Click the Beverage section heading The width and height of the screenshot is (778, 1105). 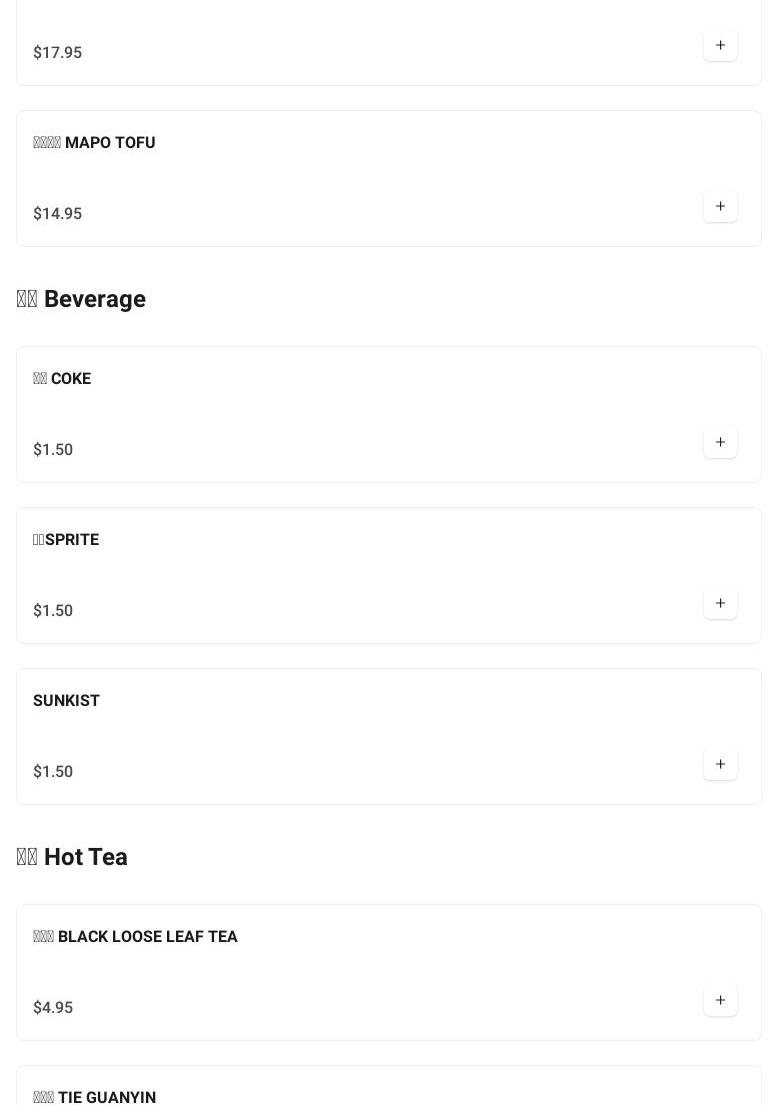pos(81,299)
